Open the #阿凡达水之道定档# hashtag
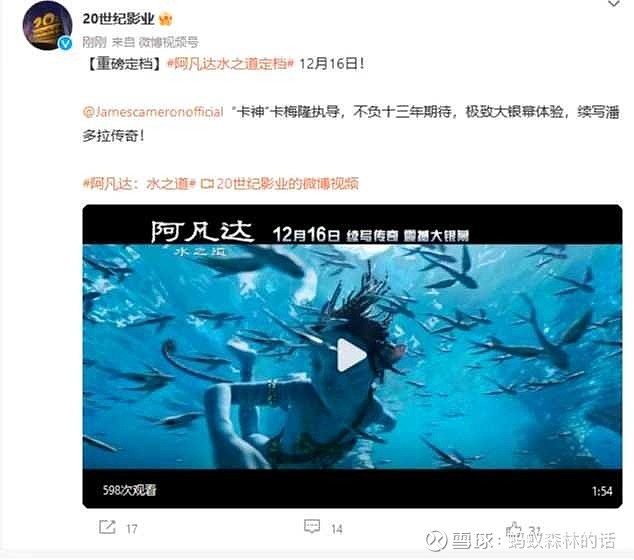Image resolution: width=634 pixels, height=560 pixels. pos(230,64)
